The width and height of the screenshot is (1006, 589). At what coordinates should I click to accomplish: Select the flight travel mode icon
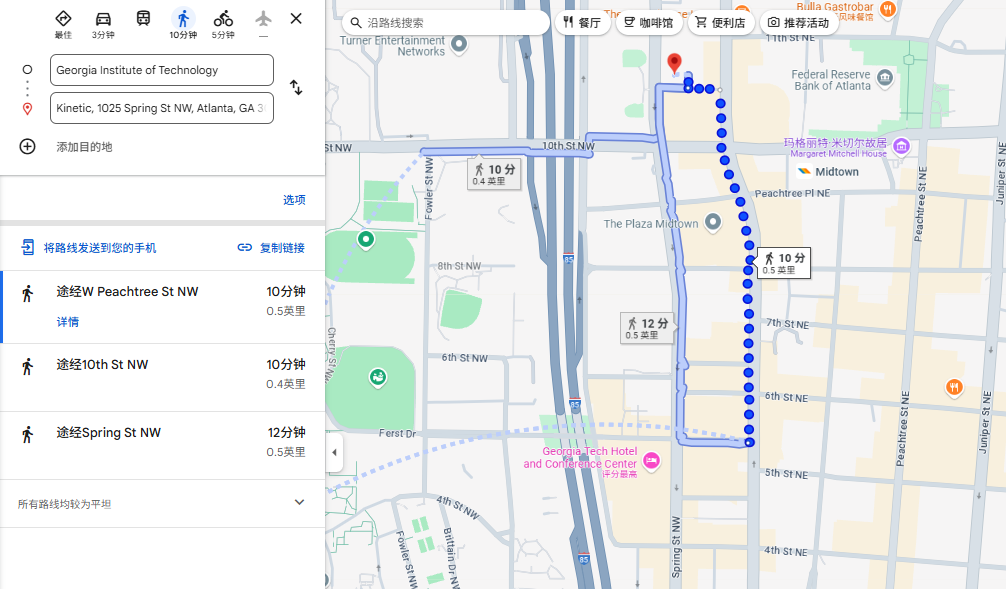click(x=263, y=19)
